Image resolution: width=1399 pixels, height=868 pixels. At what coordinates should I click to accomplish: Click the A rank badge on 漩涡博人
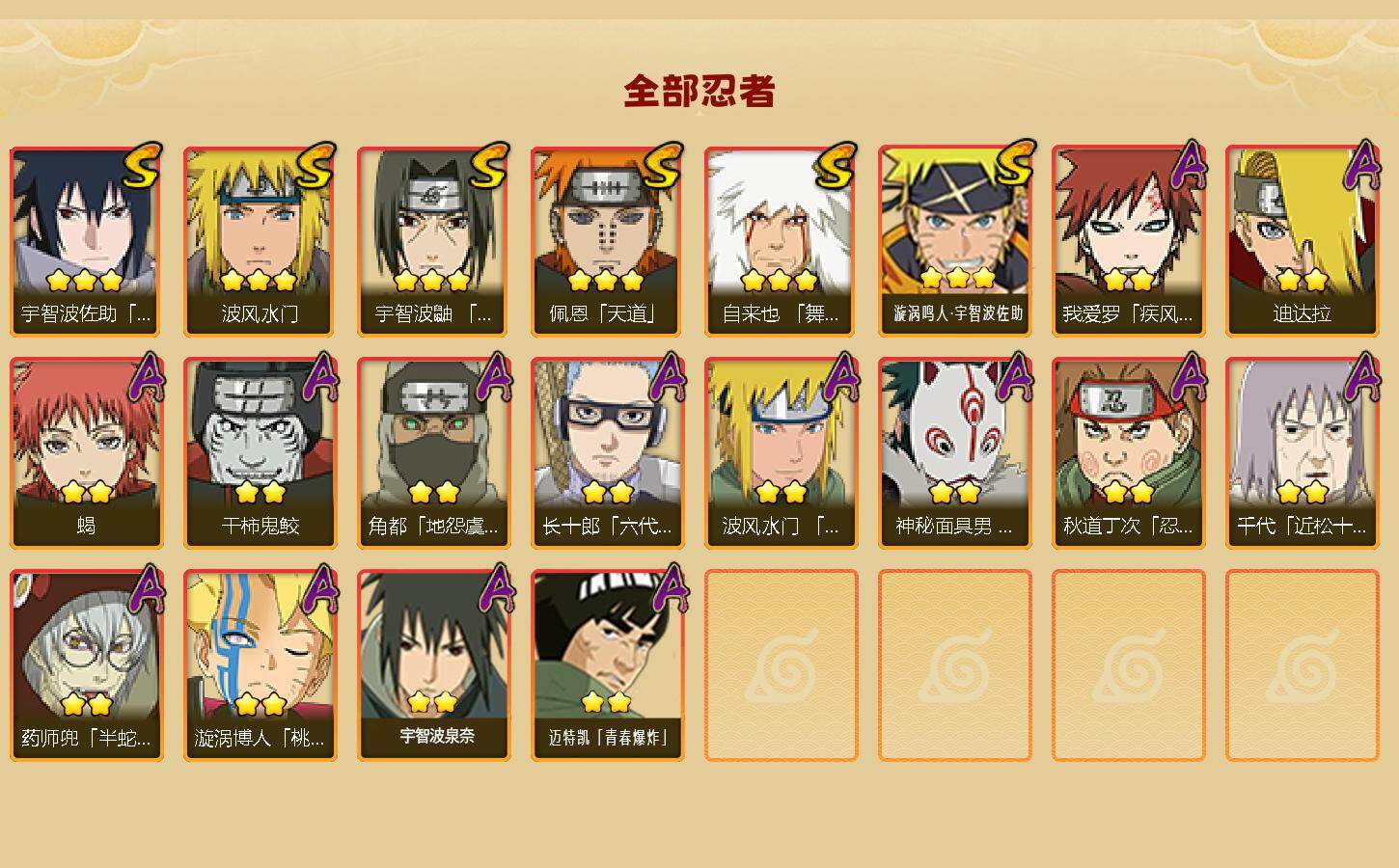pos(320,590)
